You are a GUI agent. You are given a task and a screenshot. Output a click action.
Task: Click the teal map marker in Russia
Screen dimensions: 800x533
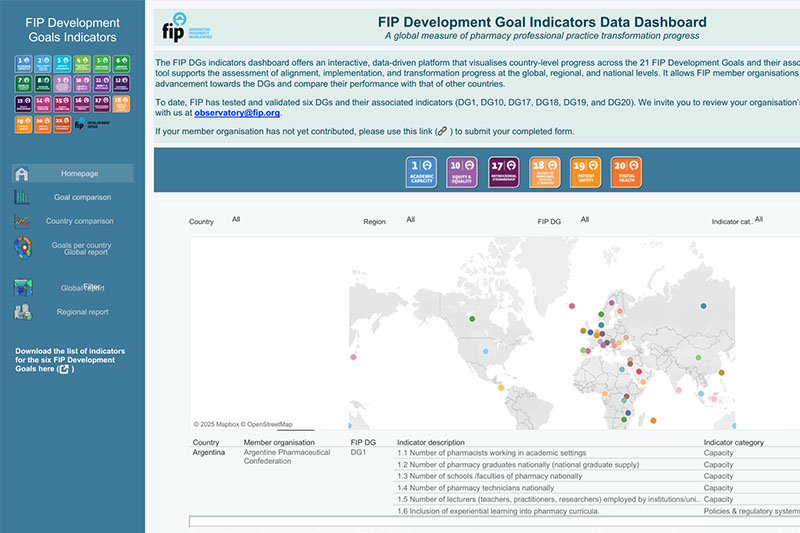[704, 306]
